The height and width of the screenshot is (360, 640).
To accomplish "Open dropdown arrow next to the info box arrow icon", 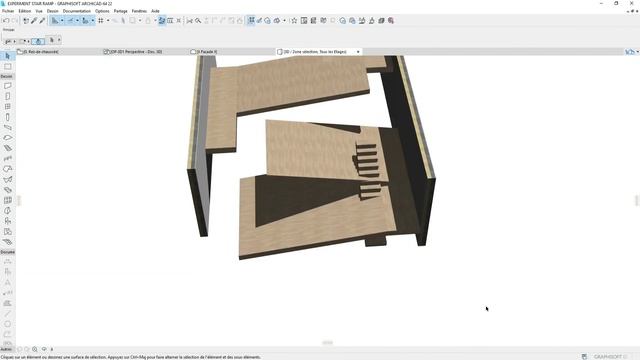I will (x=59, y=40).
